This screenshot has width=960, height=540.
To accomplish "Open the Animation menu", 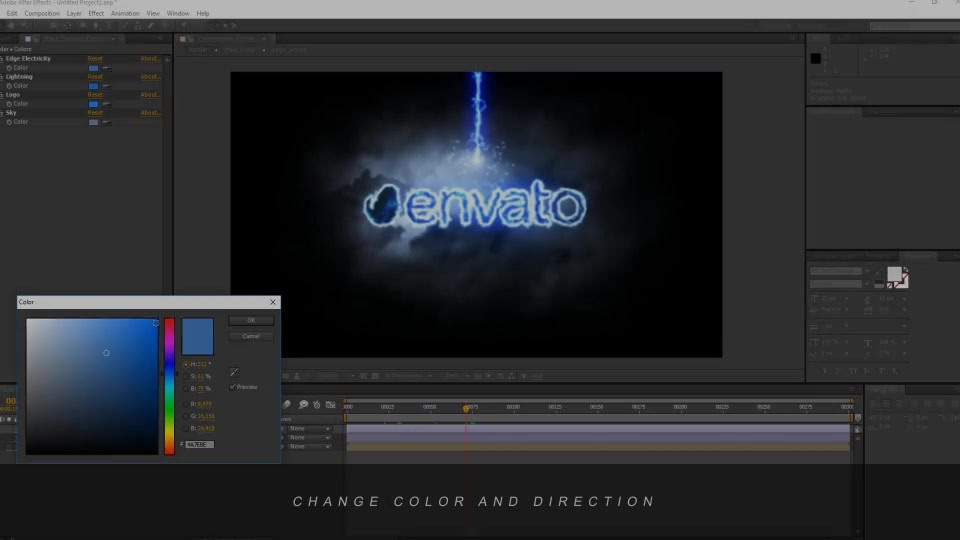I will click(125, 13).
